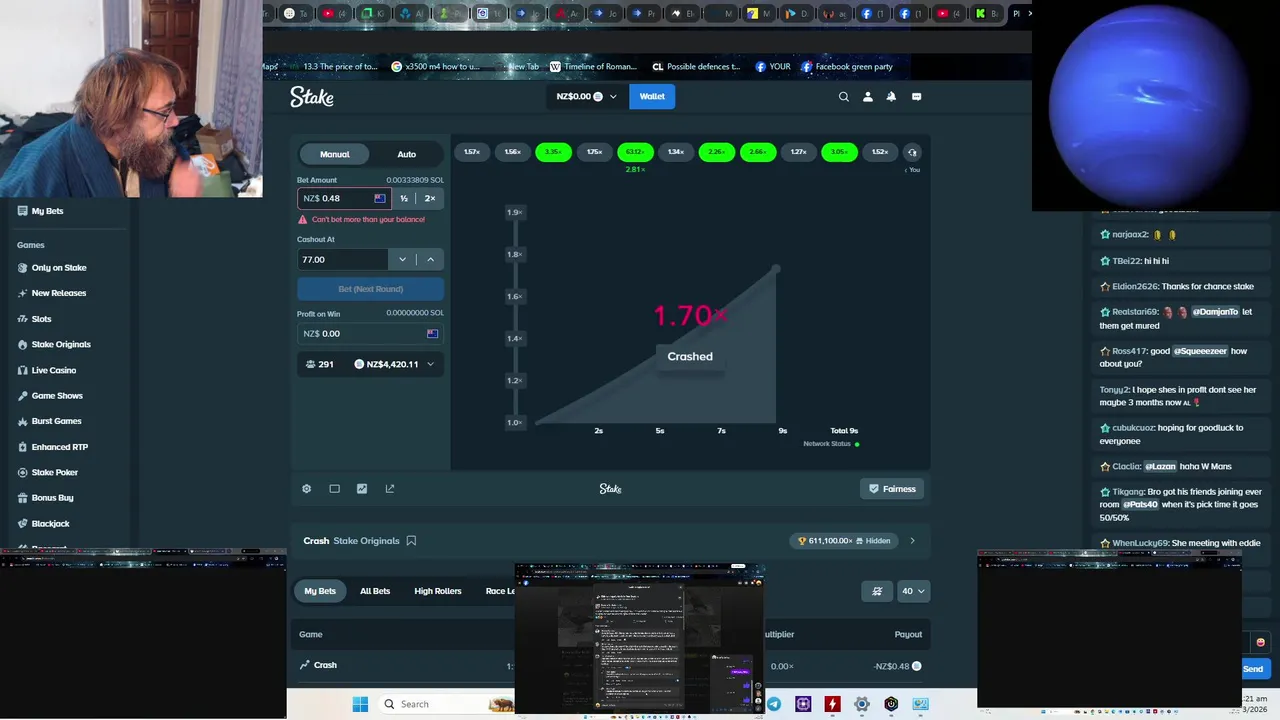The height and width of the screenshot is (720, 1280).
Task: Open the user profile icon
Action: point(868,97)
